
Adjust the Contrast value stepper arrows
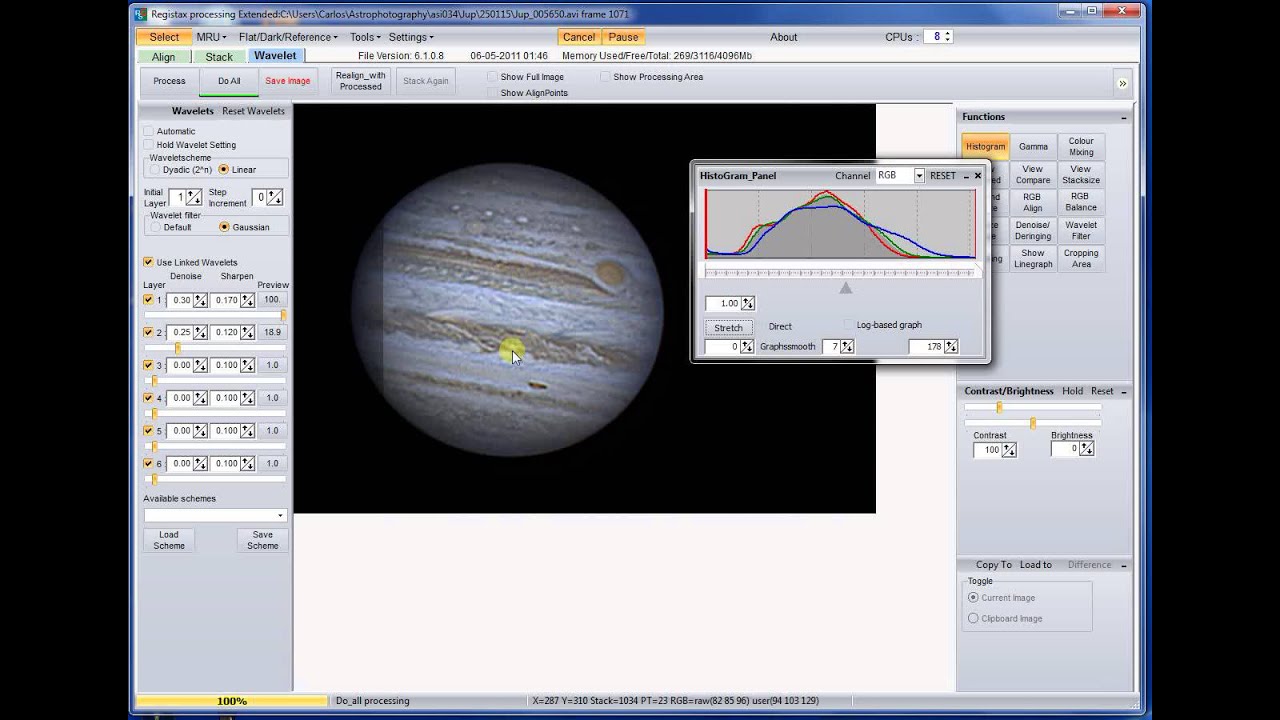click(x=1009, y=450)
